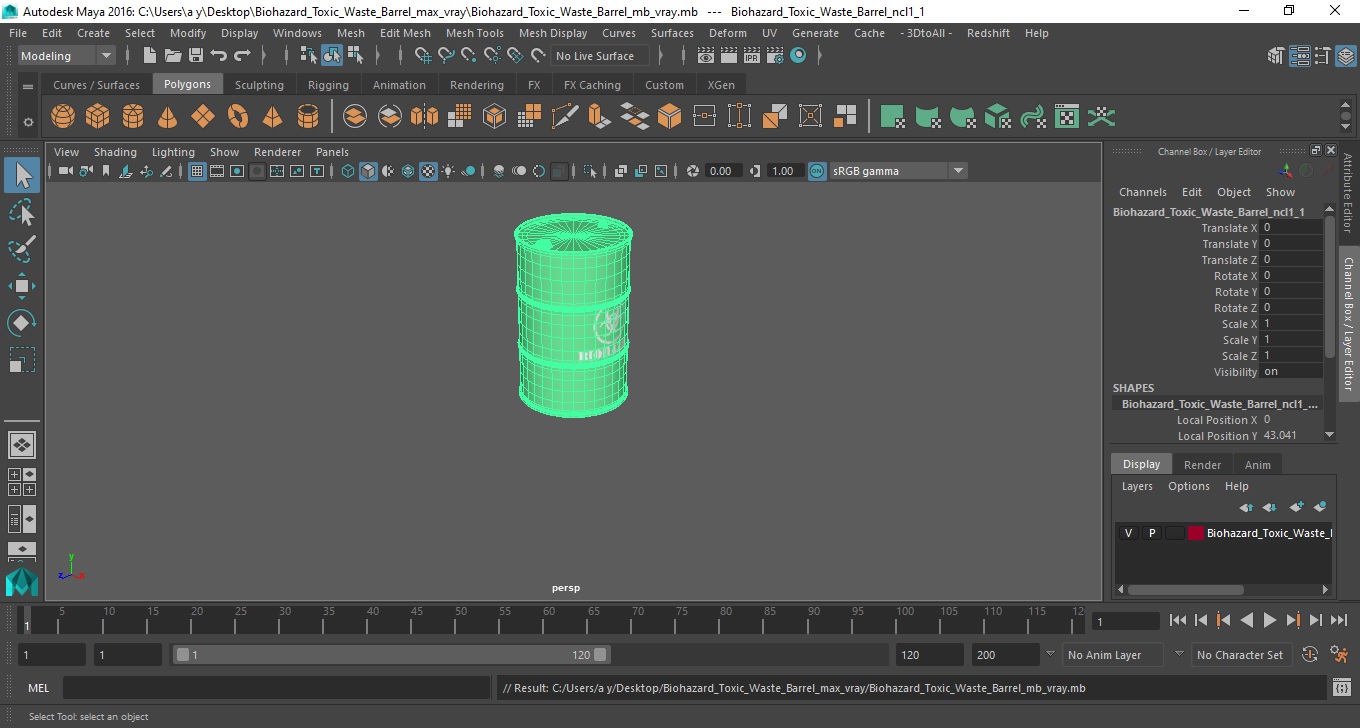
Task: Click the Automatic UV mapping cube shelf icon
Action: pos(997,117)
